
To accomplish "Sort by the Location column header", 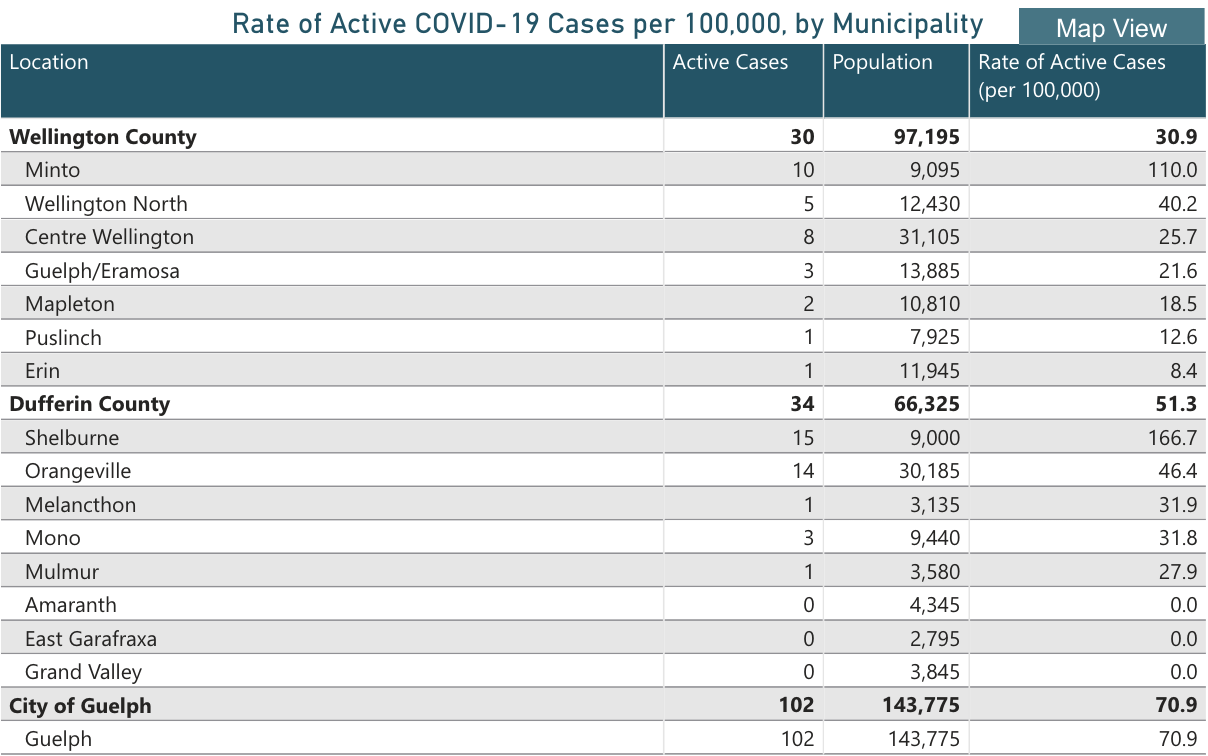I will click(x=49, y=62).
